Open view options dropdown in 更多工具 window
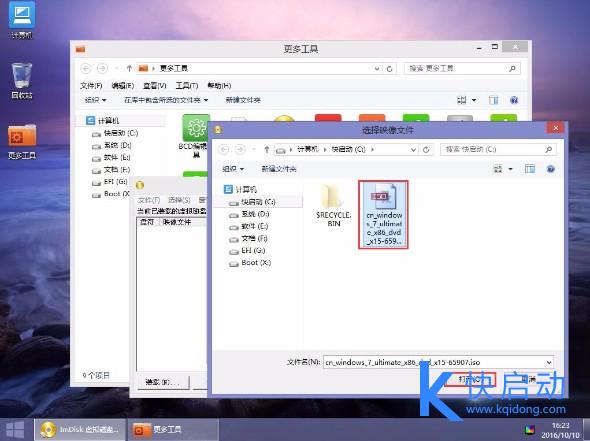The width and height of the screenshot is (590, 441). tap(474, 100)
